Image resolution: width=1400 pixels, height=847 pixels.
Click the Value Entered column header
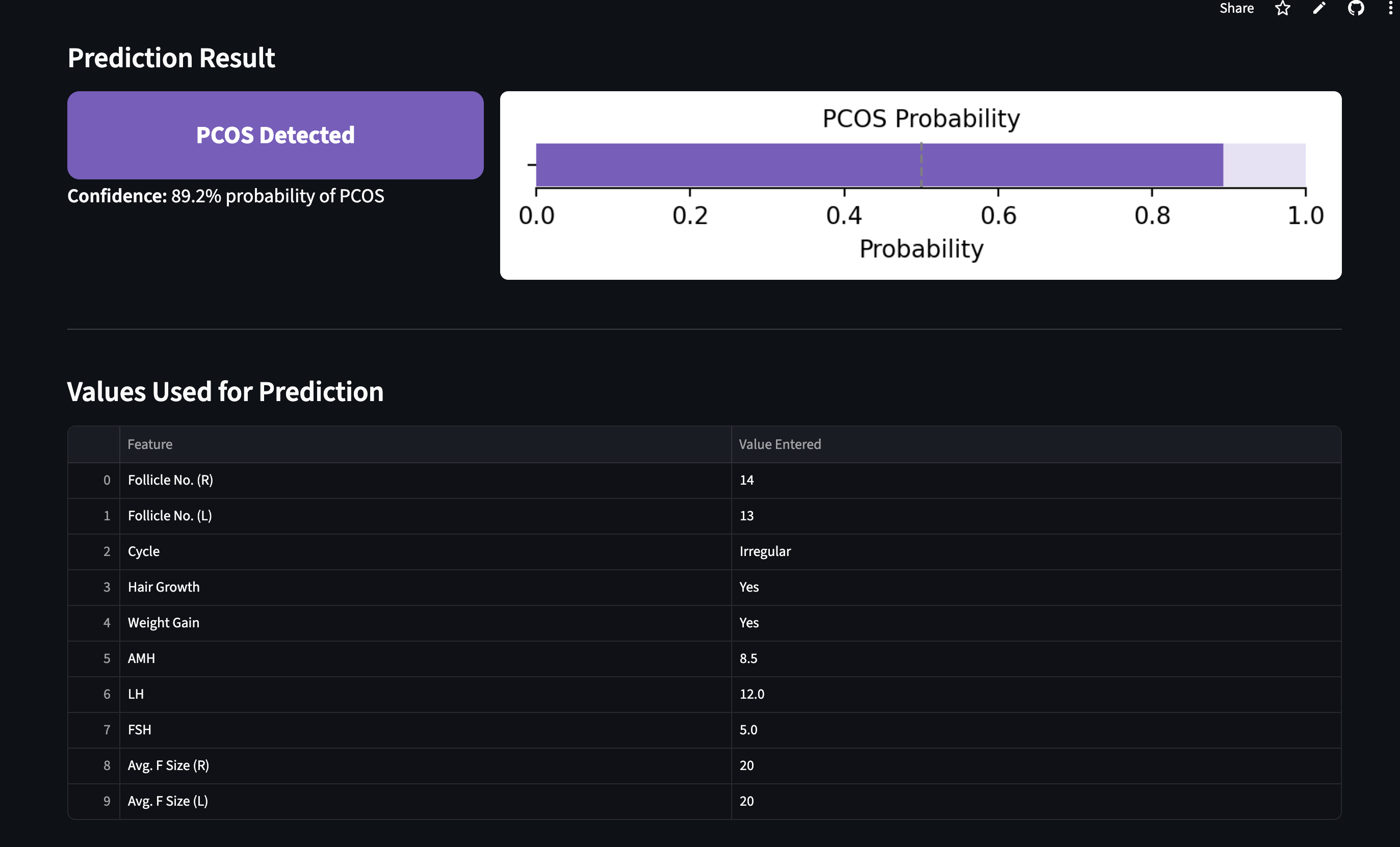tap(780, 444)
